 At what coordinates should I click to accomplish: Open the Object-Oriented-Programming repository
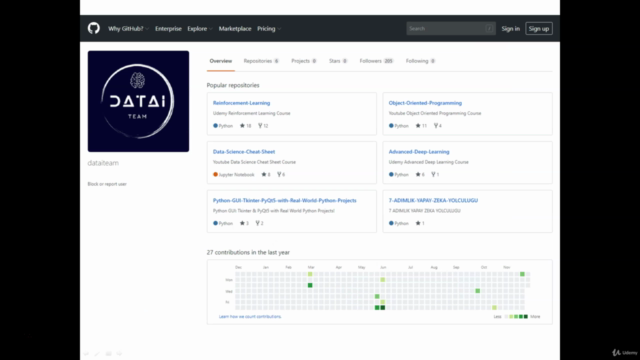coord(425,103)
